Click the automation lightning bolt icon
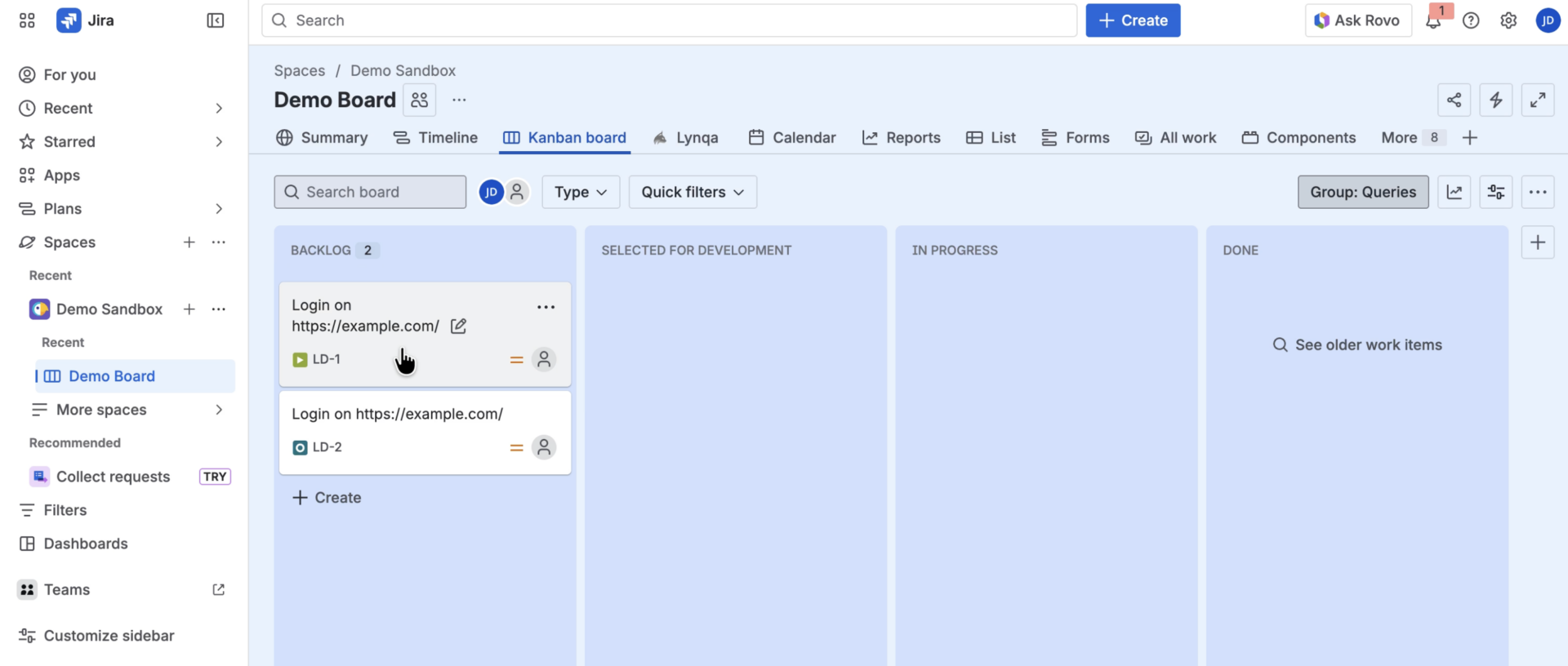This screenshot has height=666, width=1568. coord(1495,100)
